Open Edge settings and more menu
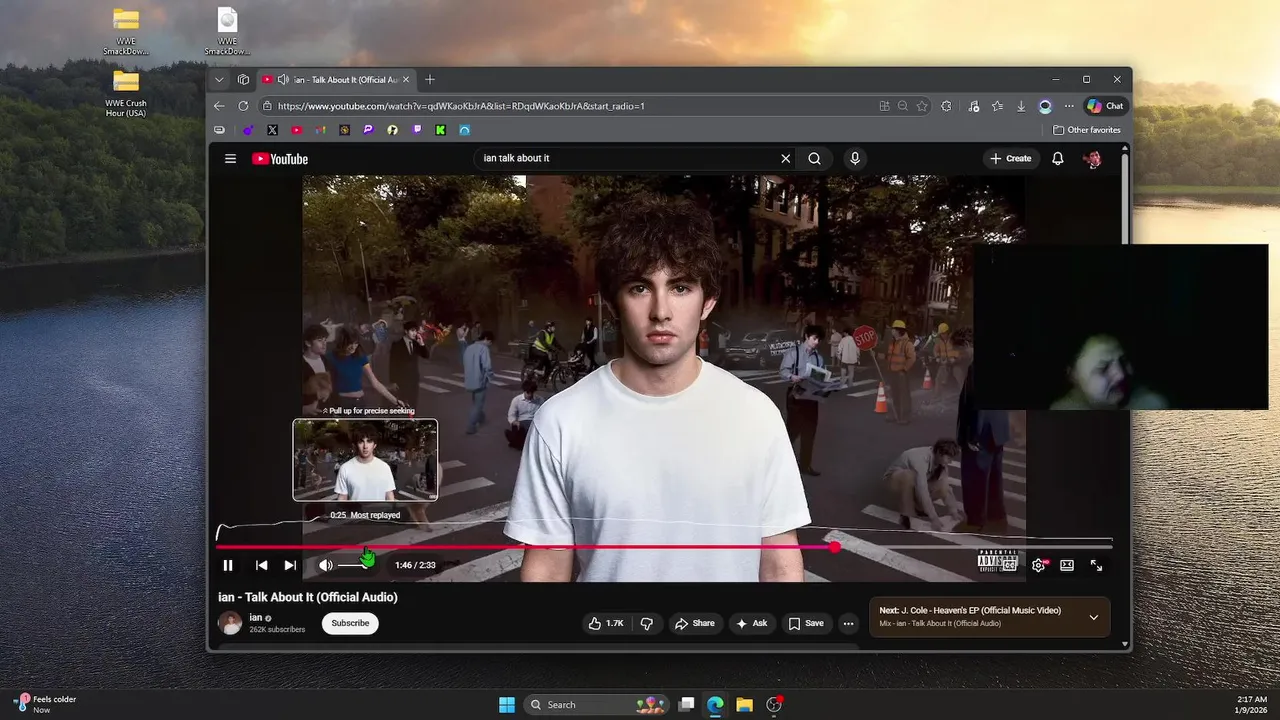This screenshot has width=1280, height=720. [x=1069, y=106]
